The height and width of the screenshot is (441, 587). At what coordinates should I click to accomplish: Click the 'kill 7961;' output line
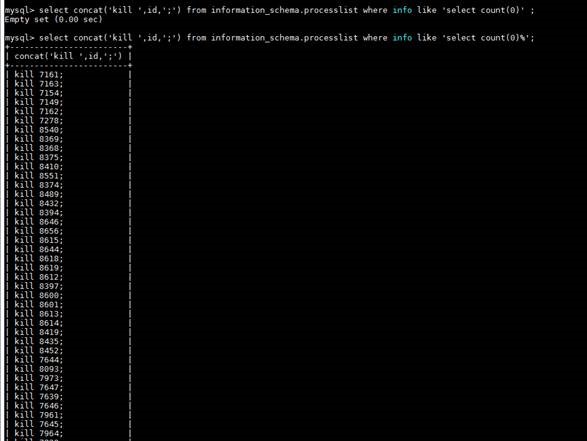(x=39, y=415)
